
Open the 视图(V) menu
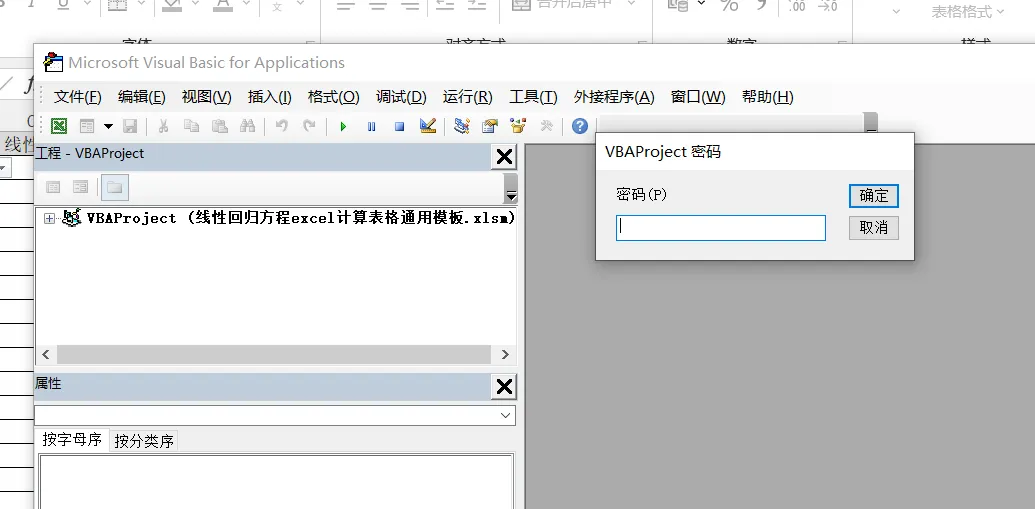pos(207,97)
